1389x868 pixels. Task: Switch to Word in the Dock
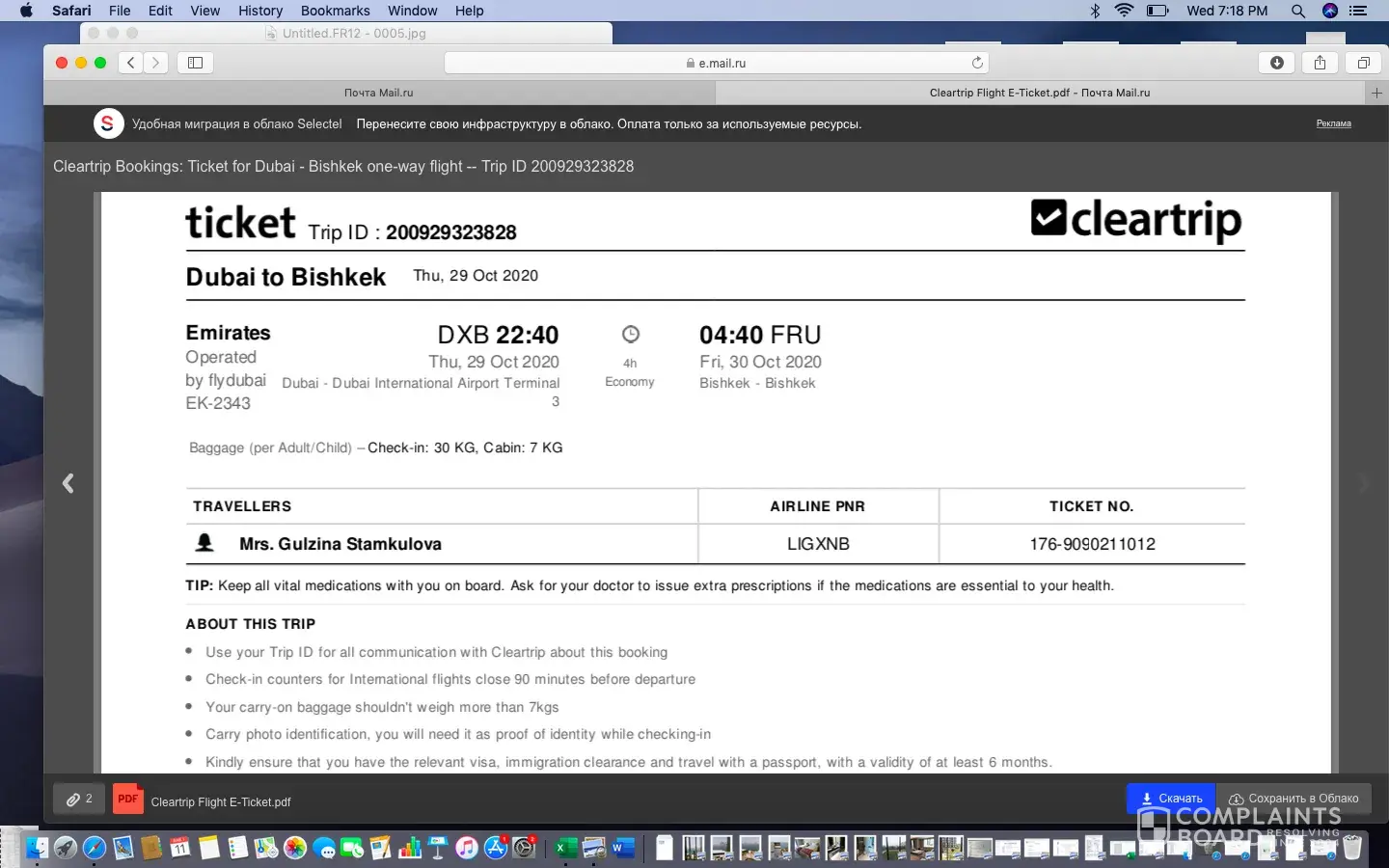[623, 848]
